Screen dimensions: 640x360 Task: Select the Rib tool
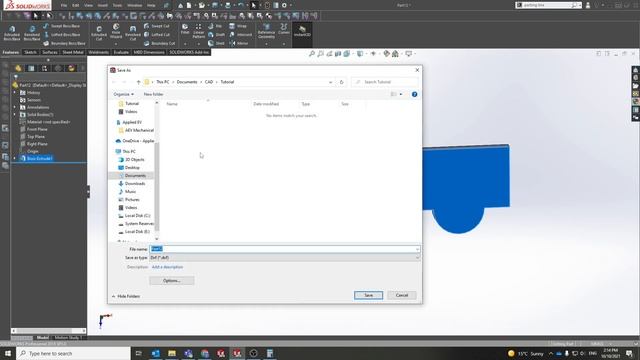click(x=215, y=26)
